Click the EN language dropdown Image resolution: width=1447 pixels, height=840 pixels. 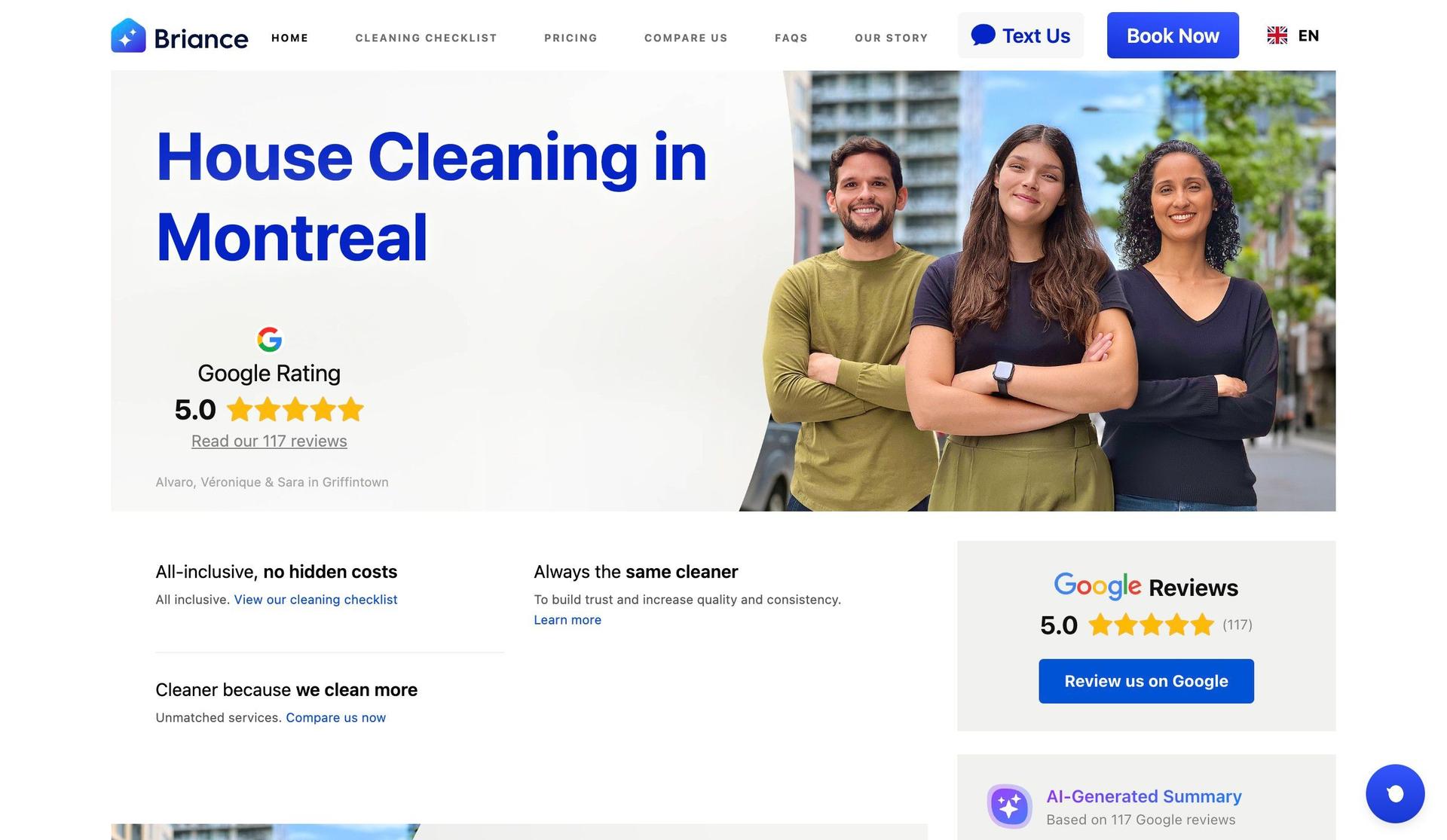(1293, 35)
